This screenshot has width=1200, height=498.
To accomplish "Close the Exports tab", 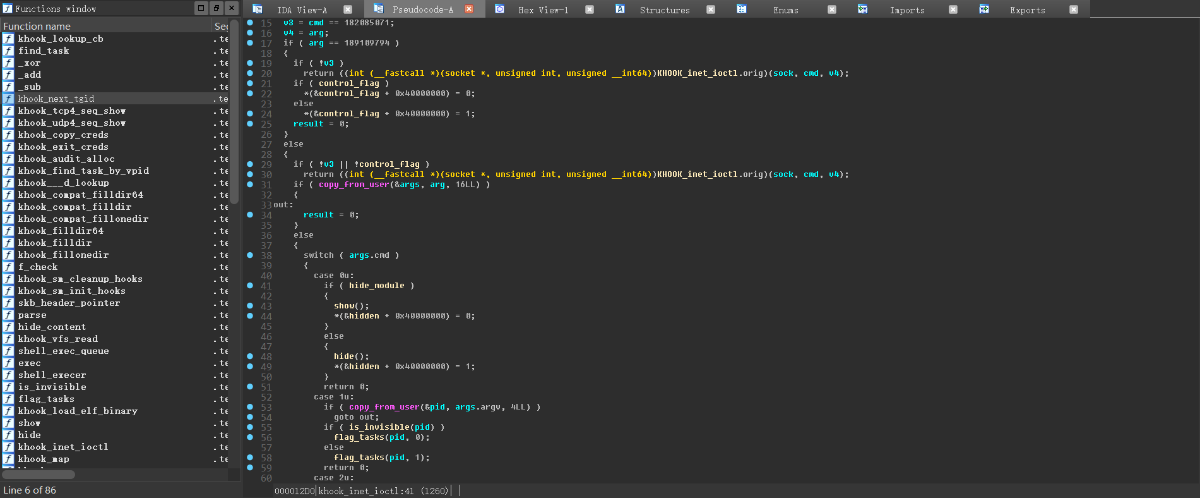I will click(x=1073, y=9).
